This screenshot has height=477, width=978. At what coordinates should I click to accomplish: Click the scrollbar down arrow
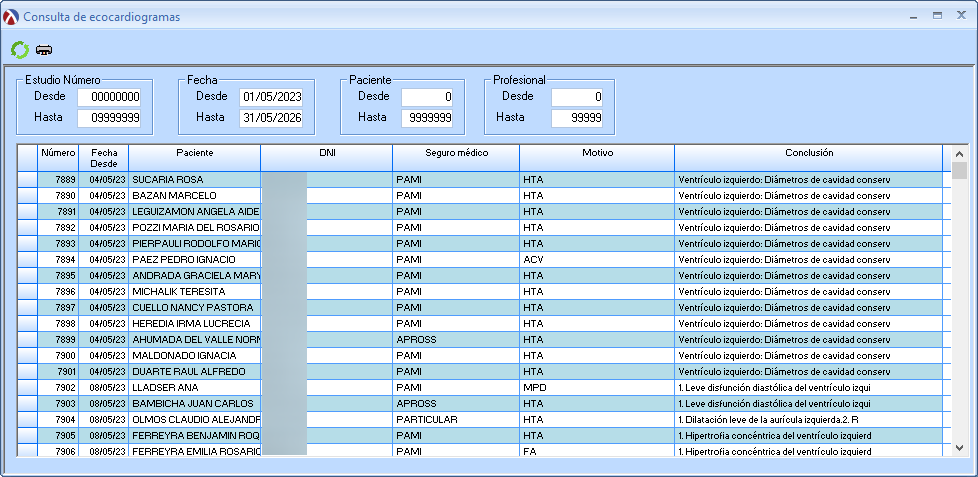pyautogui.click(x=959, y=447)
